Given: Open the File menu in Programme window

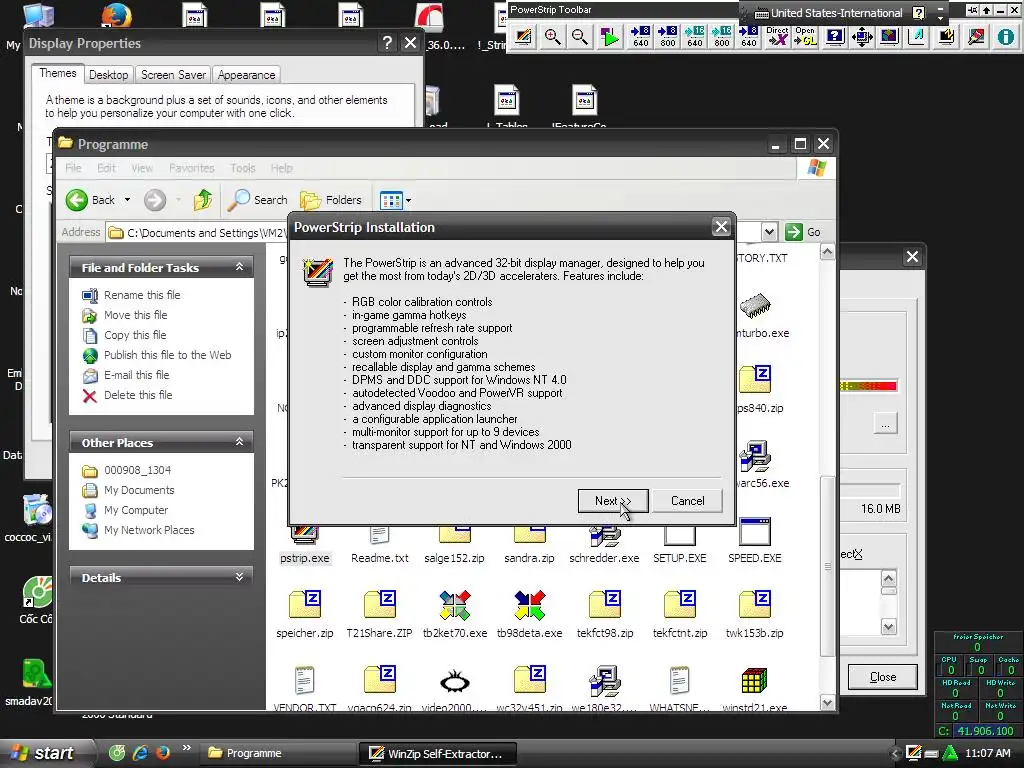Looking at the screenshot, I should [73, 168].
